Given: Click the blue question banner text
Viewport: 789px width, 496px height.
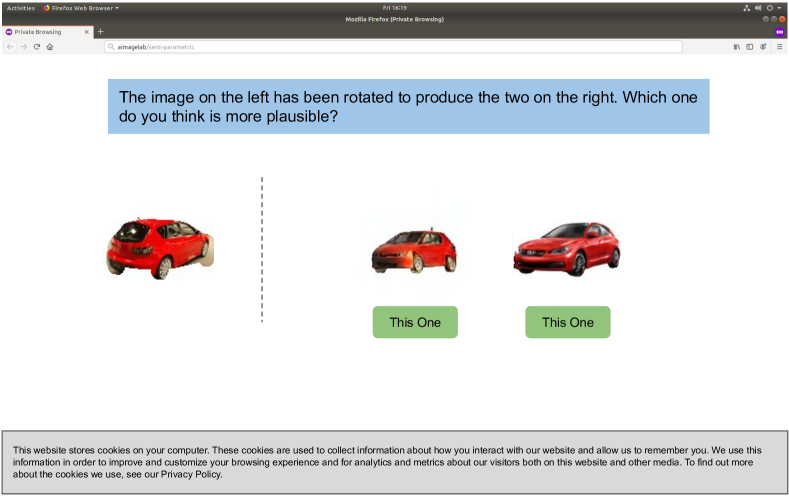Looking at the screenshot, I should tap(408, 107).
